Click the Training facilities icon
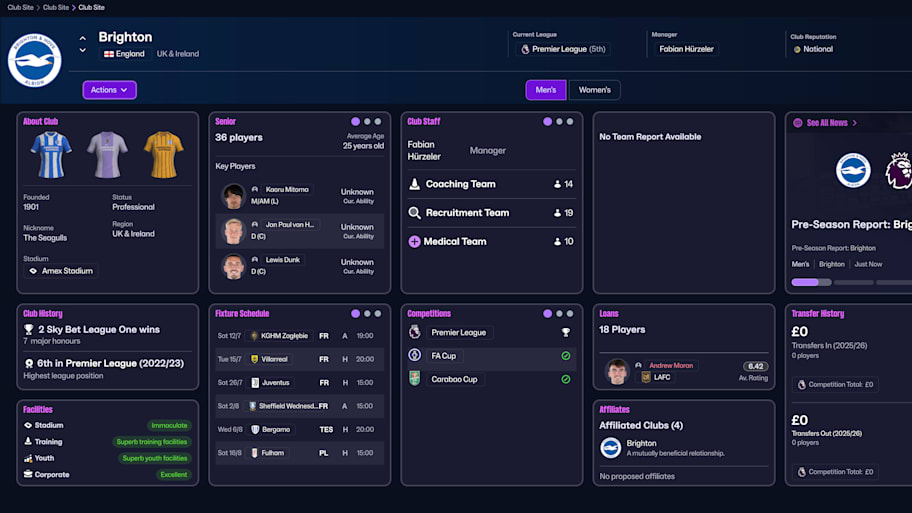 [x=28, y=441]
